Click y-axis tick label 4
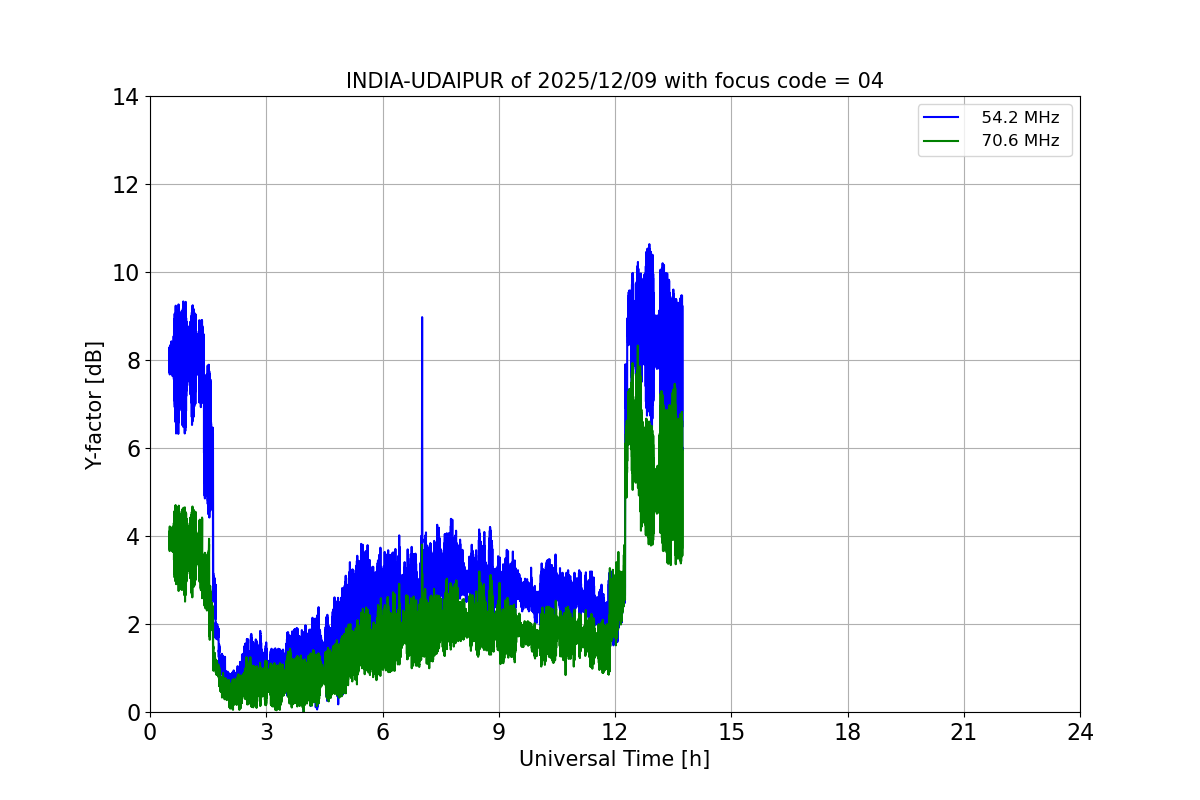Viewport: 1200px width, 800px height. [132, 537]
